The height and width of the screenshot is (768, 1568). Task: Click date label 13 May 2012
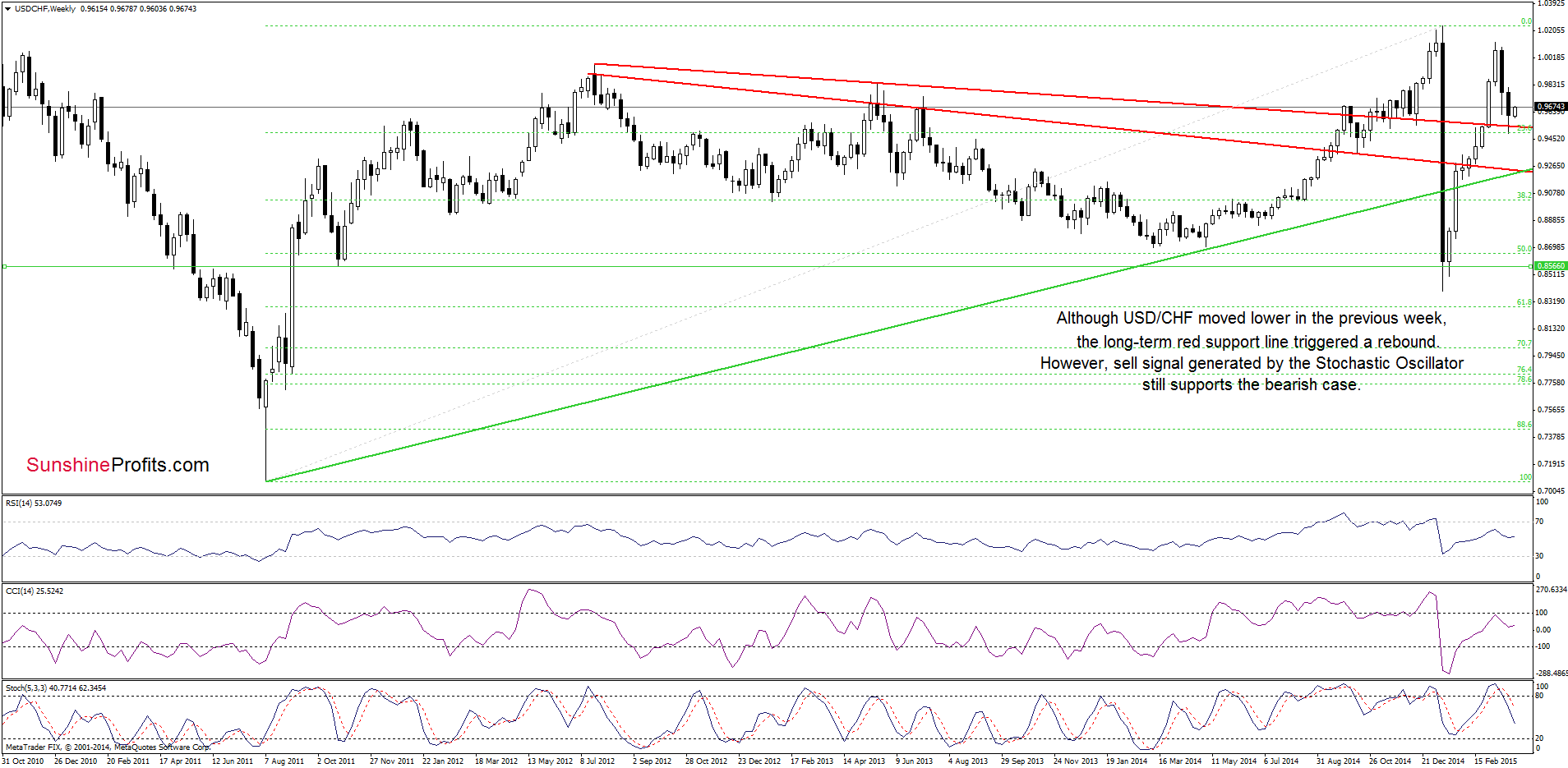pyautogui.click(x=550, y=761)
